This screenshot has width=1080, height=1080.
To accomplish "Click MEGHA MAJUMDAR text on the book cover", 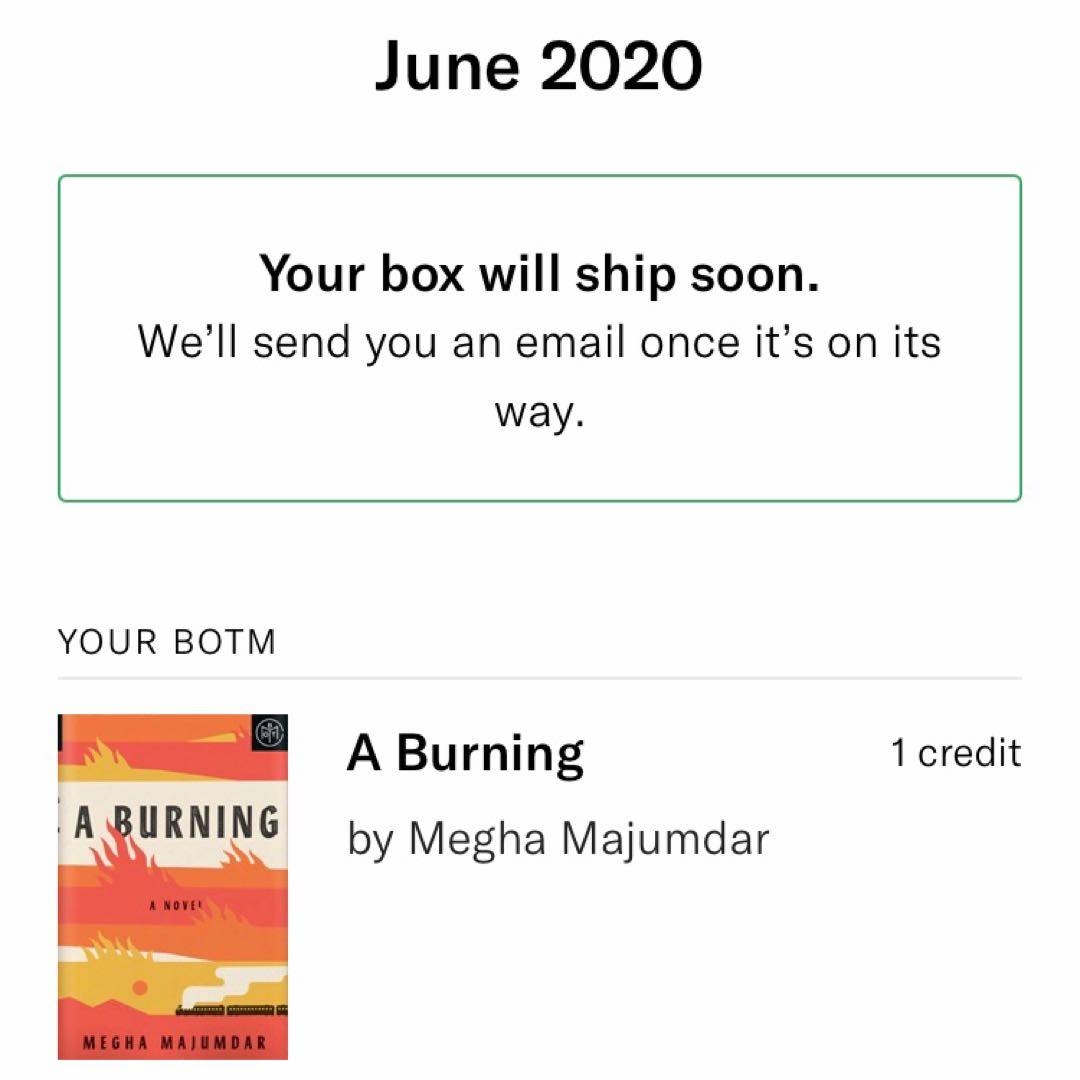I will 174,1042.
